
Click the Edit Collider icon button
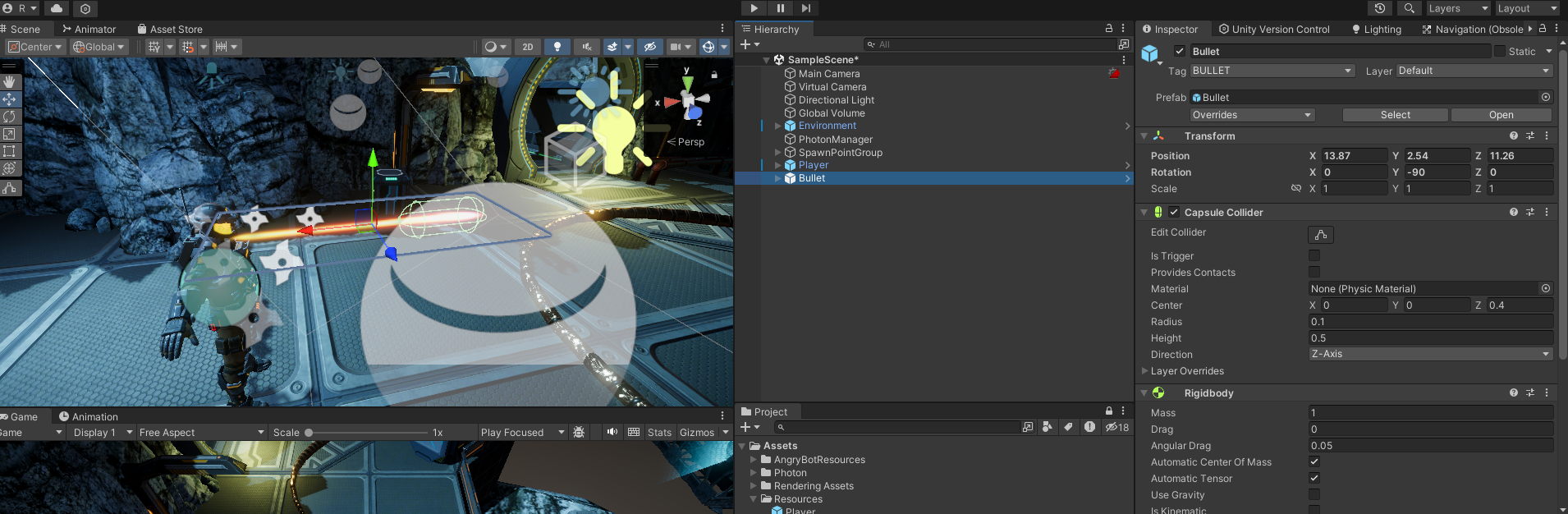[x=1320, y=235]
